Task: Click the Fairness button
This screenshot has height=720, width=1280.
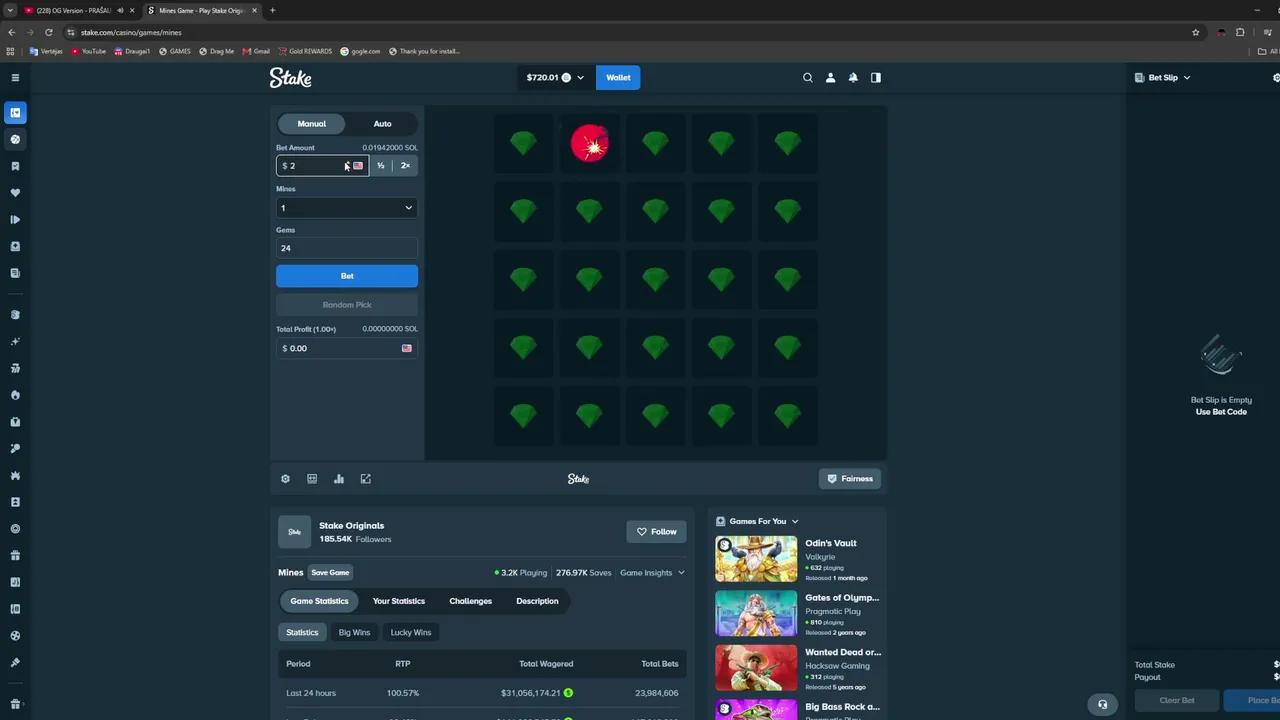Action: click(x=850, y=479)
